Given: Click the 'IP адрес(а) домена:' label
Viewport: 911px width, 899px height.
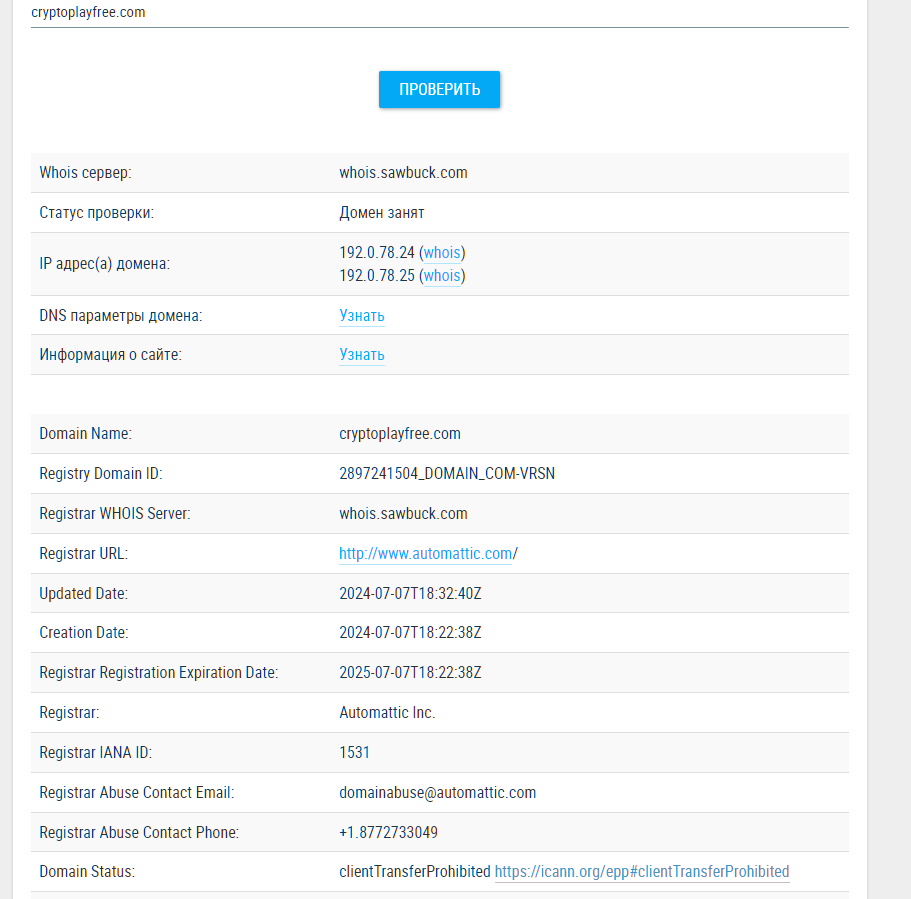Looking at the screenshot, I should [x=105, y=264].
